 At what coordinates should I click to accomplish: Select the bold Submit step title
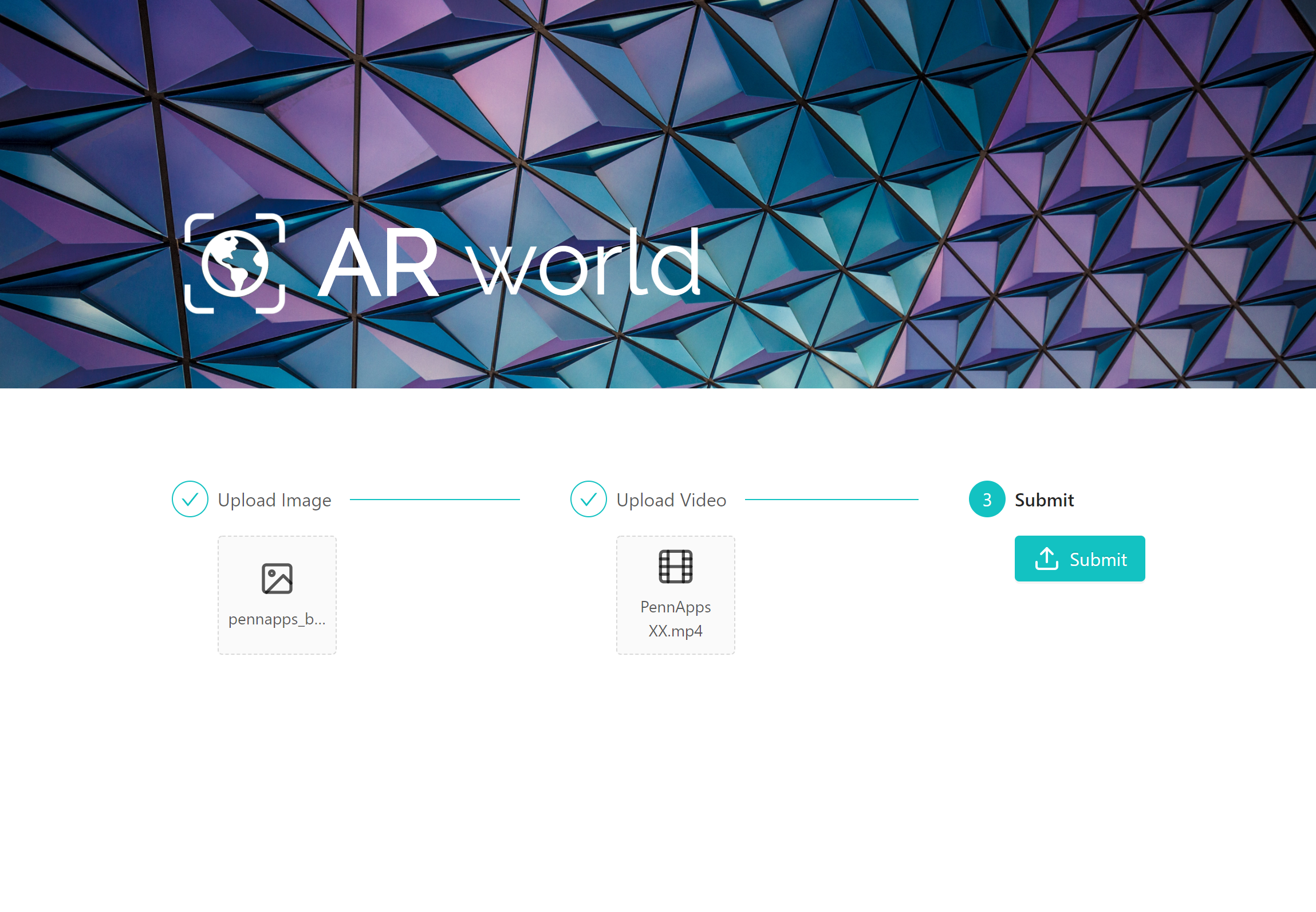1044,500
